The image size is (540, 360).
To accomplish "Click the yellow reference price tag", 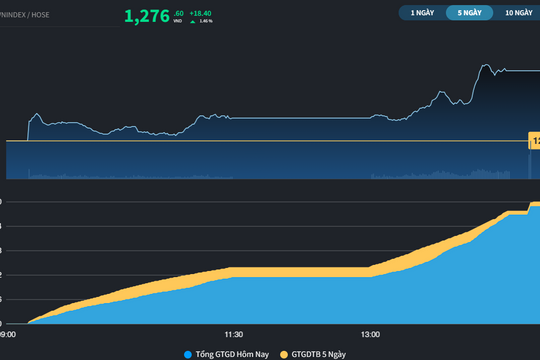I will coord(534,141).
